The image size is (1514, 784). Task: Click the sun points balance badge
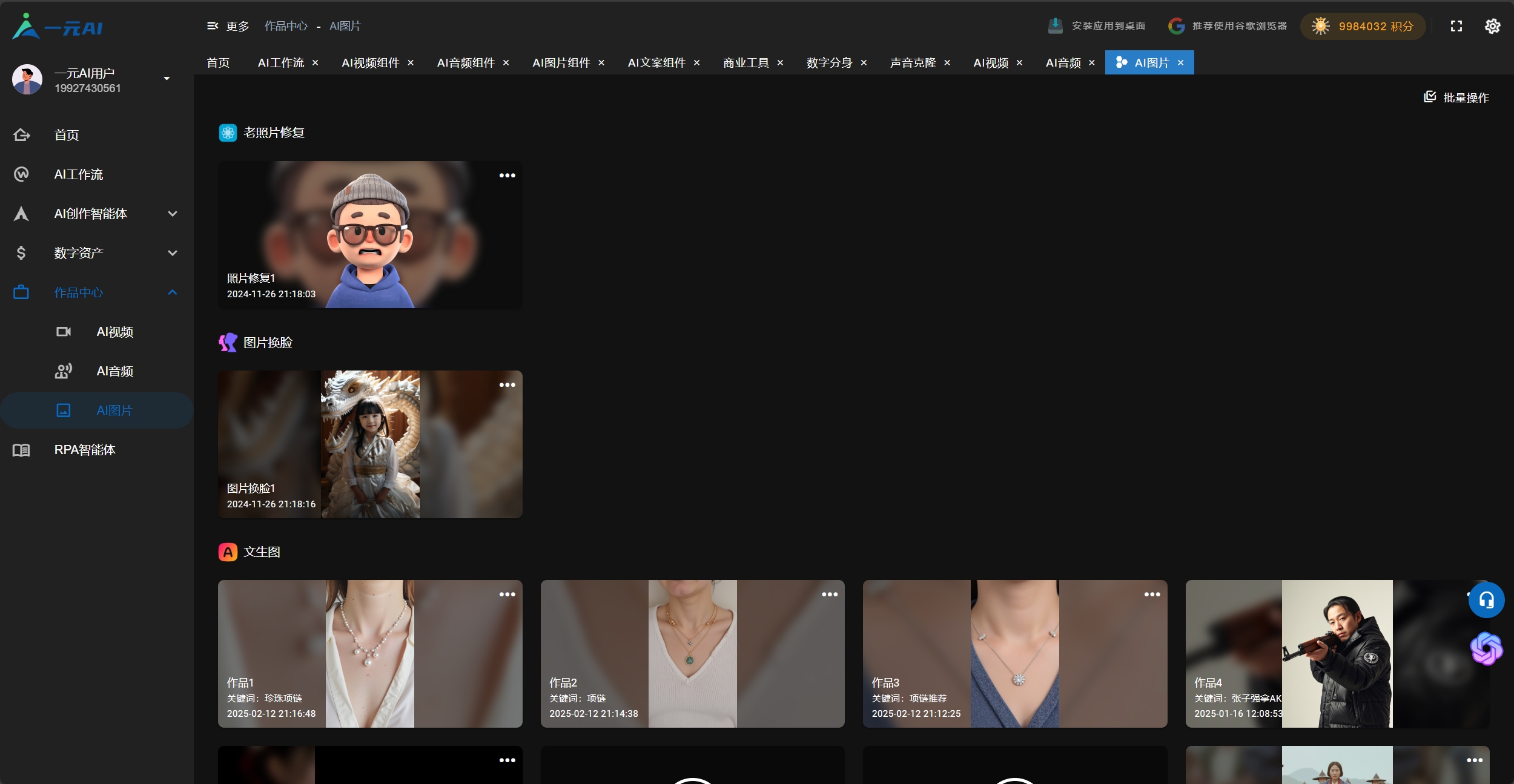tap(1363, 26)
